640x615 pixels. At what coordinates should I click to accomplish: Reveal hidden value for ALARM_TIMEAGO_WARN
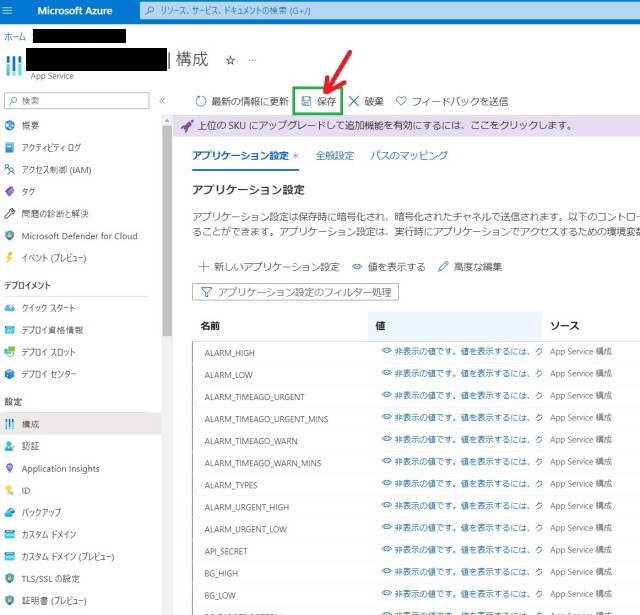point(462,440)
